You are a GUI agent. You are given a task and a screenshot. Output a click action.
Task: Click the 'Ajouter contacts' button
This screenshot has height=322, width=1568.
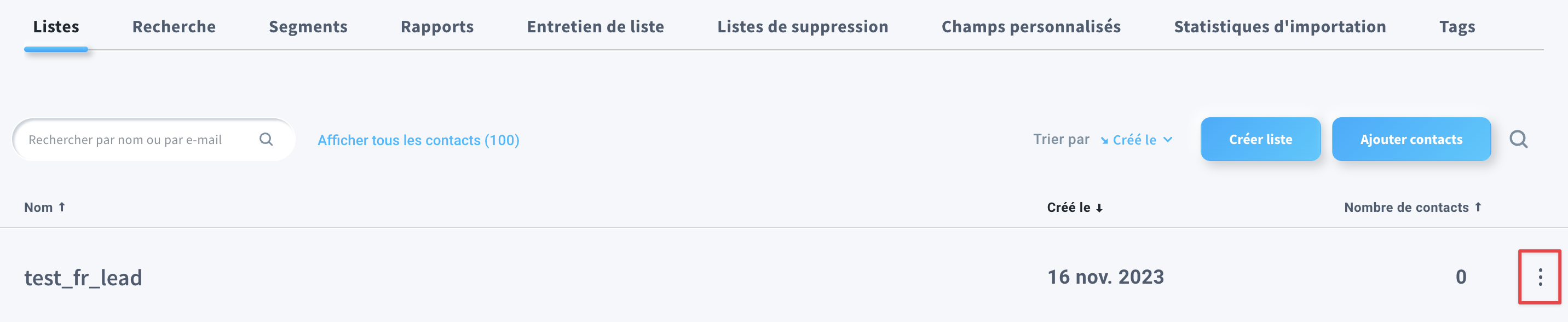[1411, 140]
